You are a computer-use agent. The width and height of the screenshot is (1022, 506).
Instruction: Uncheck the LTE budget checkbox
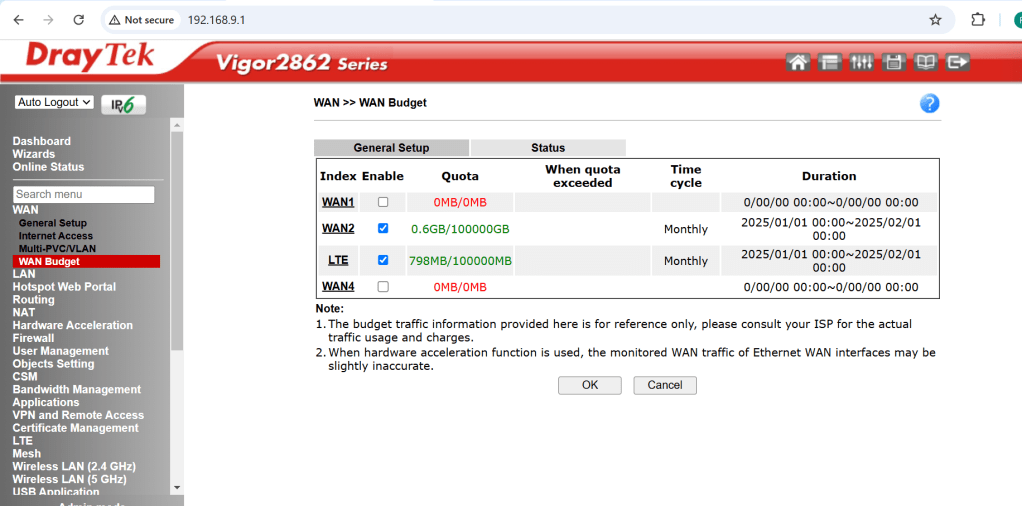point(383,260)
